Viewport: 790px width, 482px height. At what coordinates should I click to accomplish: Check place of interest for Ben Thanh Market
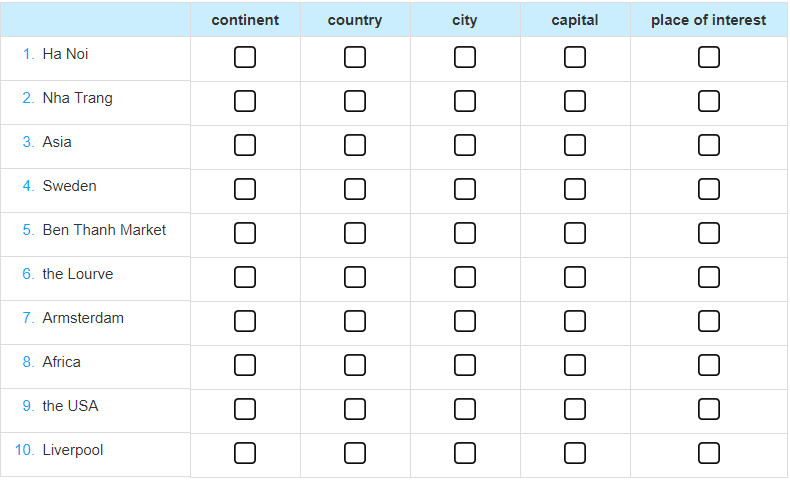709,233
